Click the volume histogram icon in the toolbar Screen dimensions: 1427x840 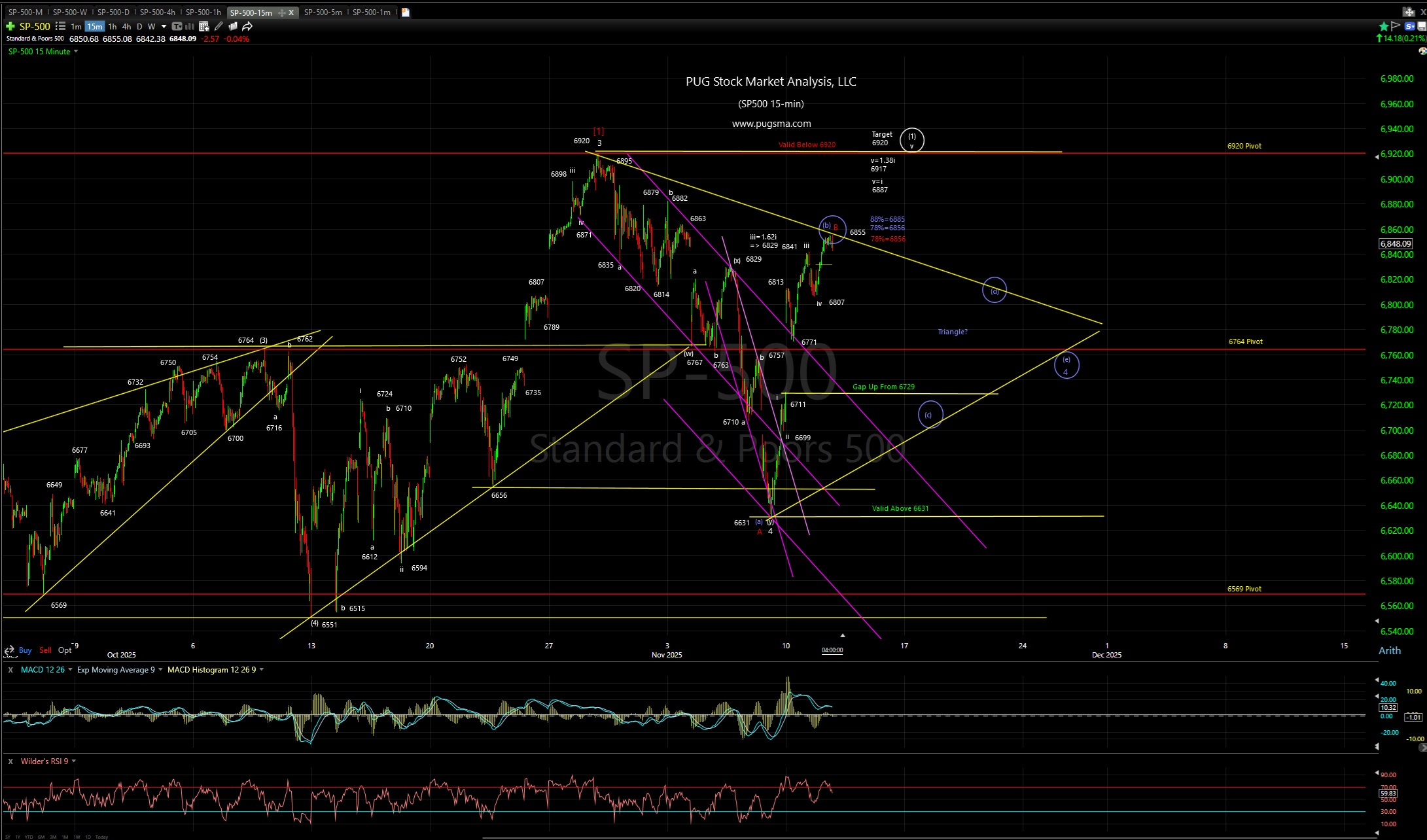[x=188, y=26]
